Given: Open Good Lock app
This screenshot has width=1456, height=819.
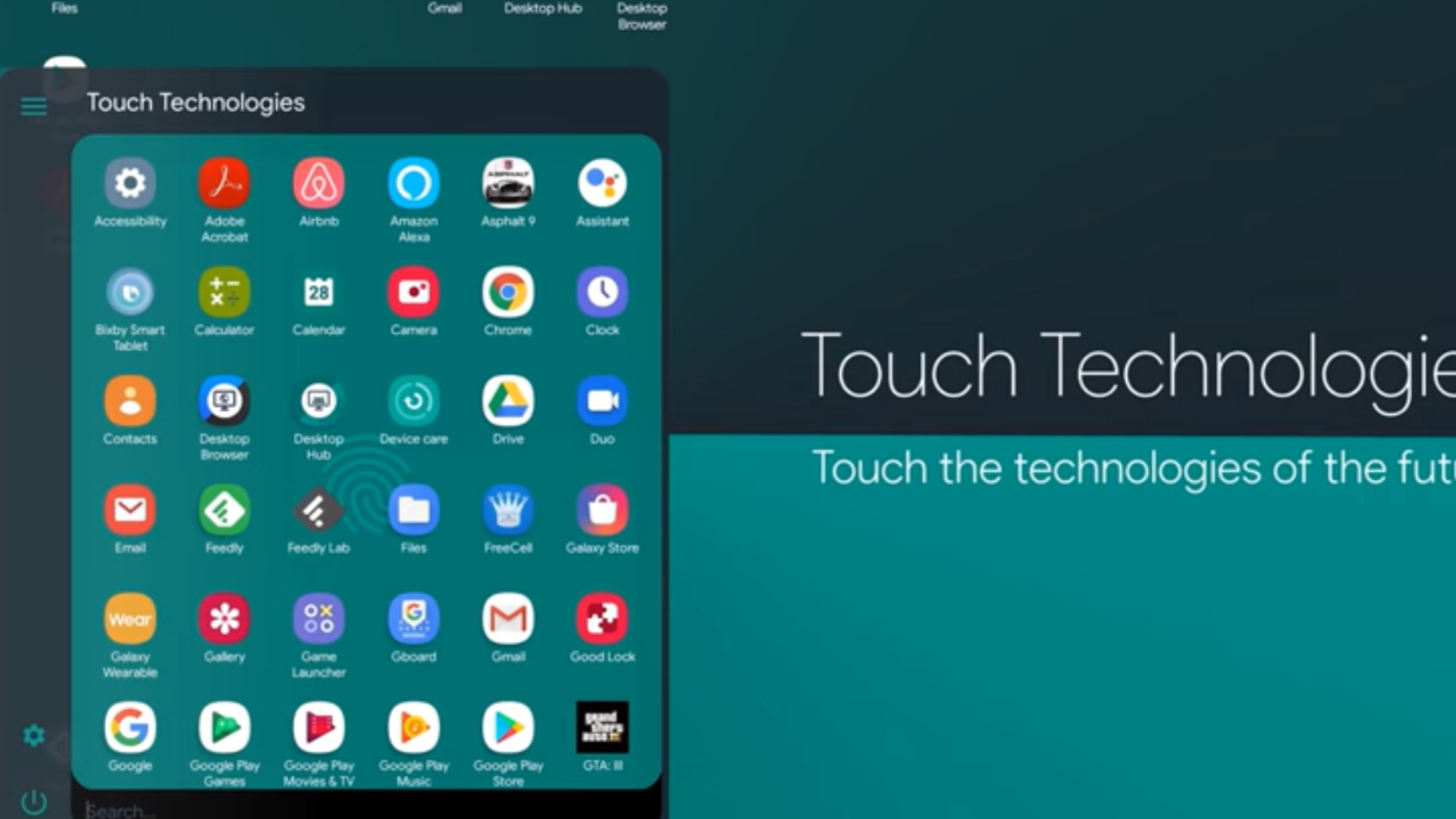Looking at the screenshot, I should point(602,619).
